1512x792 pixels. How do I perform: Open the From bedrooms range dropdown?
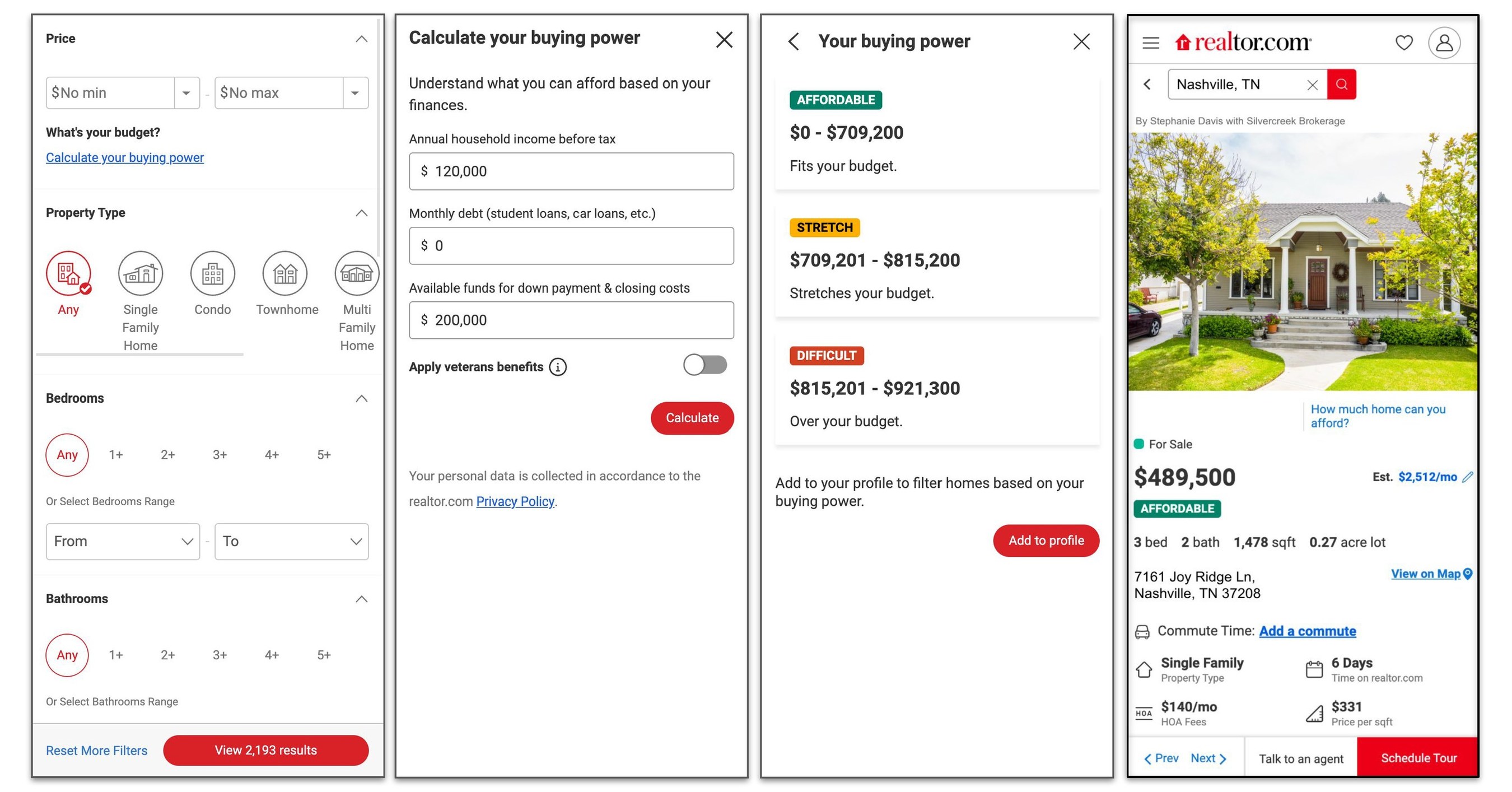[123, 541]
